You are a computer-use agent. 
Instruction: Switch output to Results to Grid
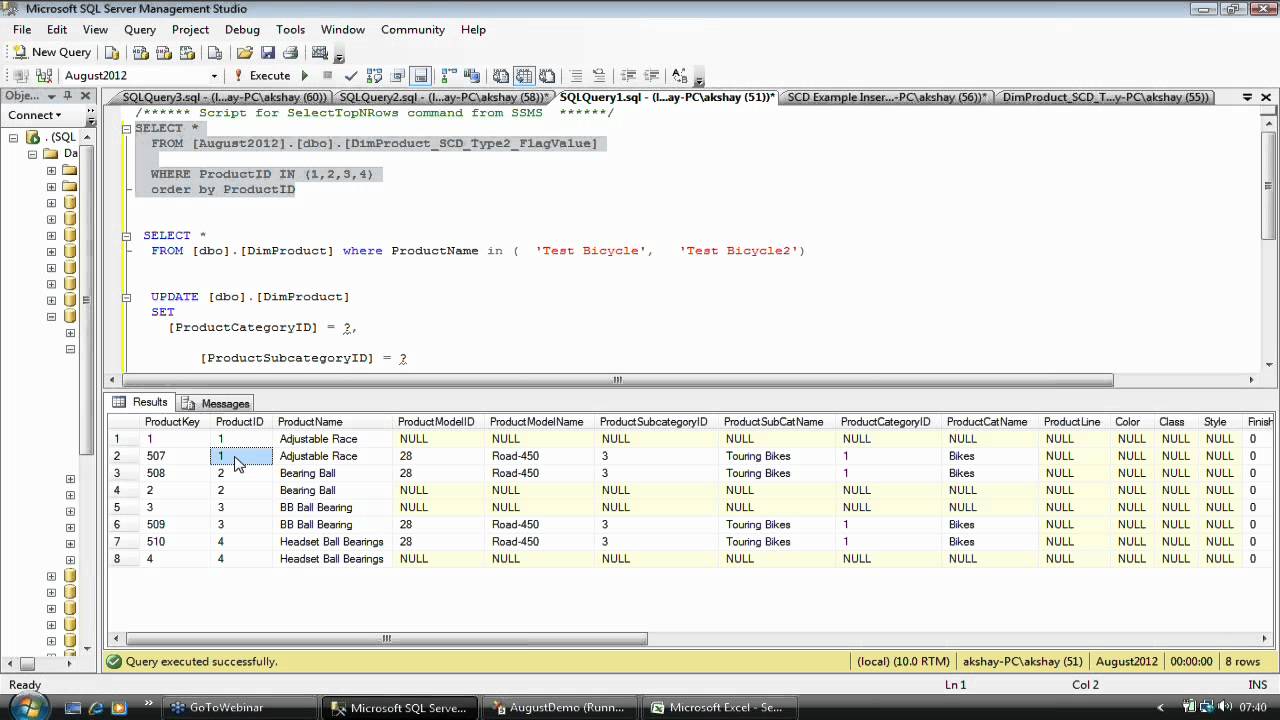[x=524, y=75]
